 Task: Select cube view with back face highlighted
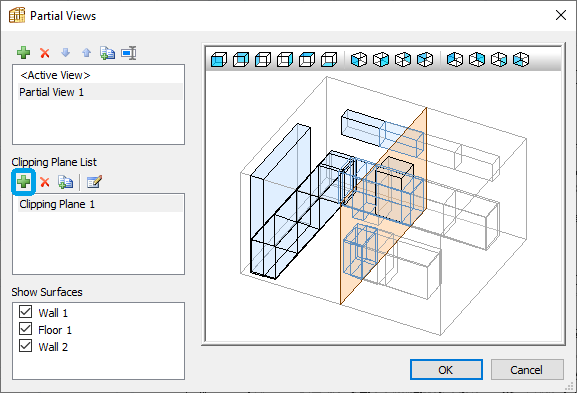tap(241, 59)
